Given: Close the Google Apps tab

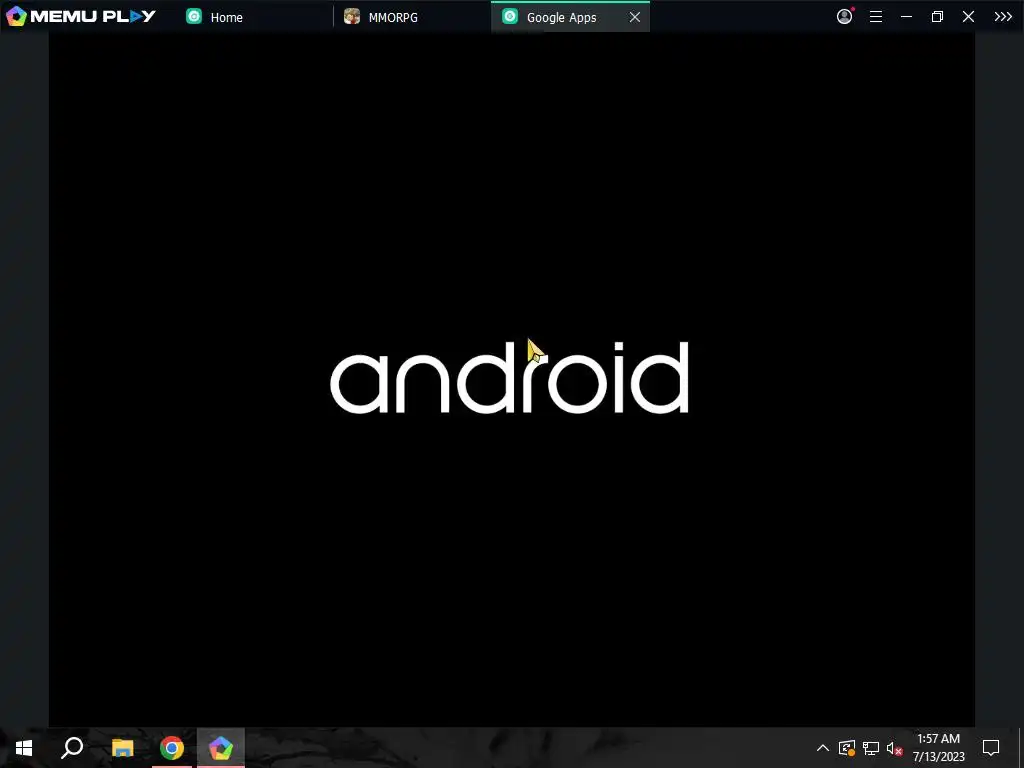Looking at the screenshot, I should tap(635, 18).
